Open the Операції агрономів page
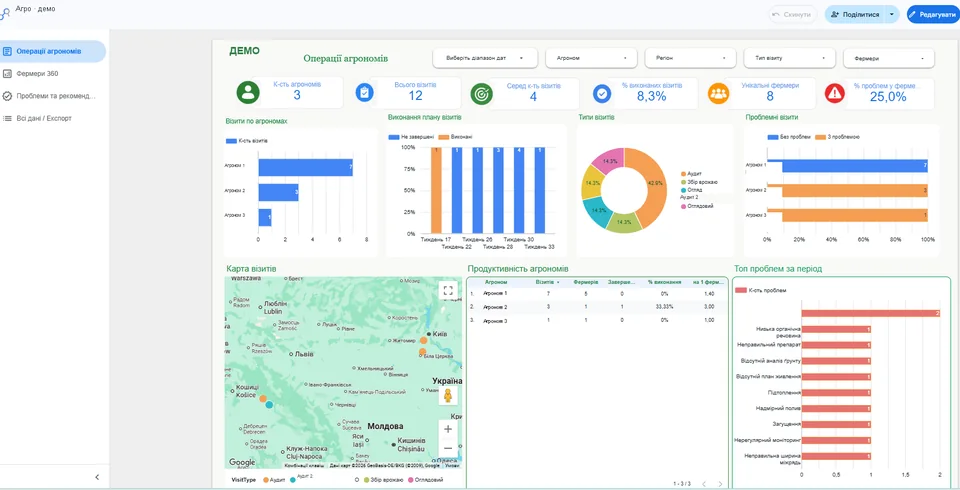 [53, 51]
